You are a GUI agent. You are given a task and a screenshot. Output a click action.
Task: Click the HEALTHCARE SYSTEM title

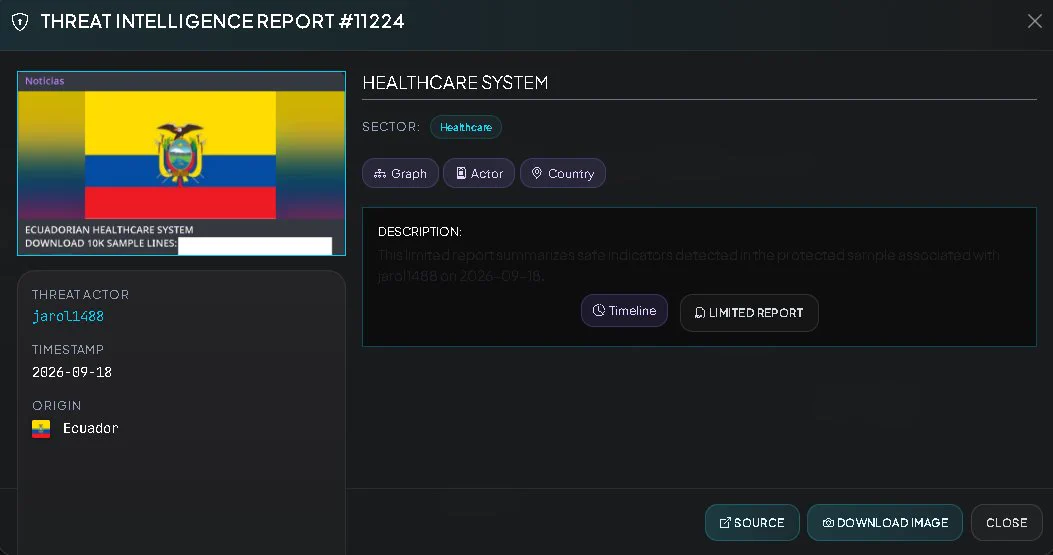point(455,83)
